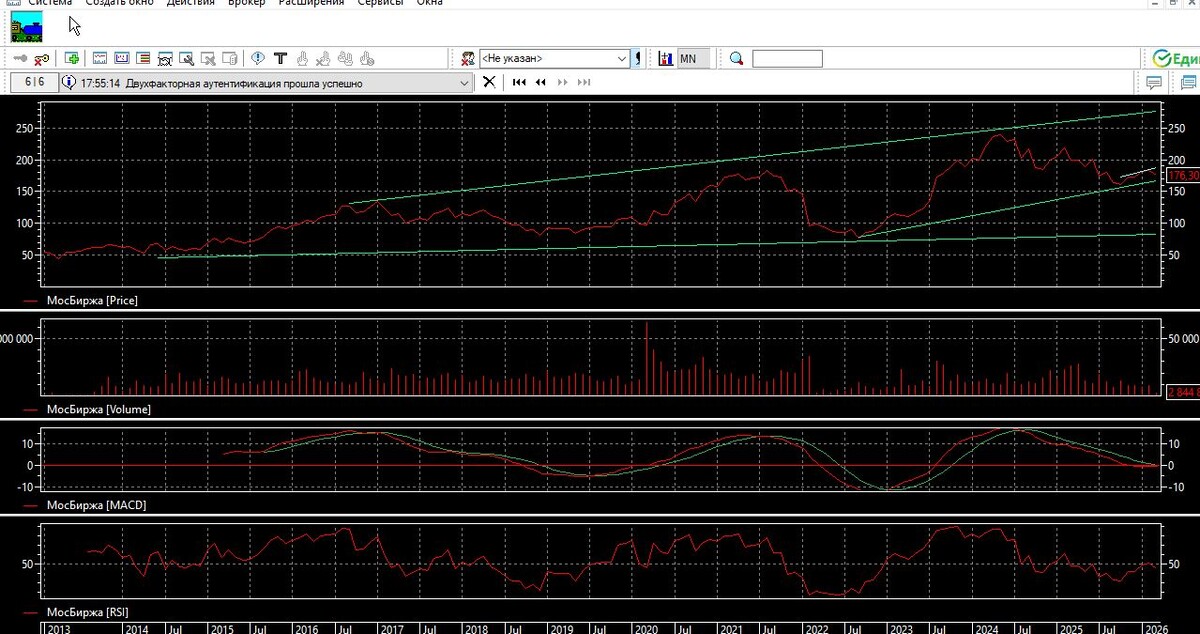The image size is (1200, 634).
Task: Open the Система menu
Action: [50, 3]
